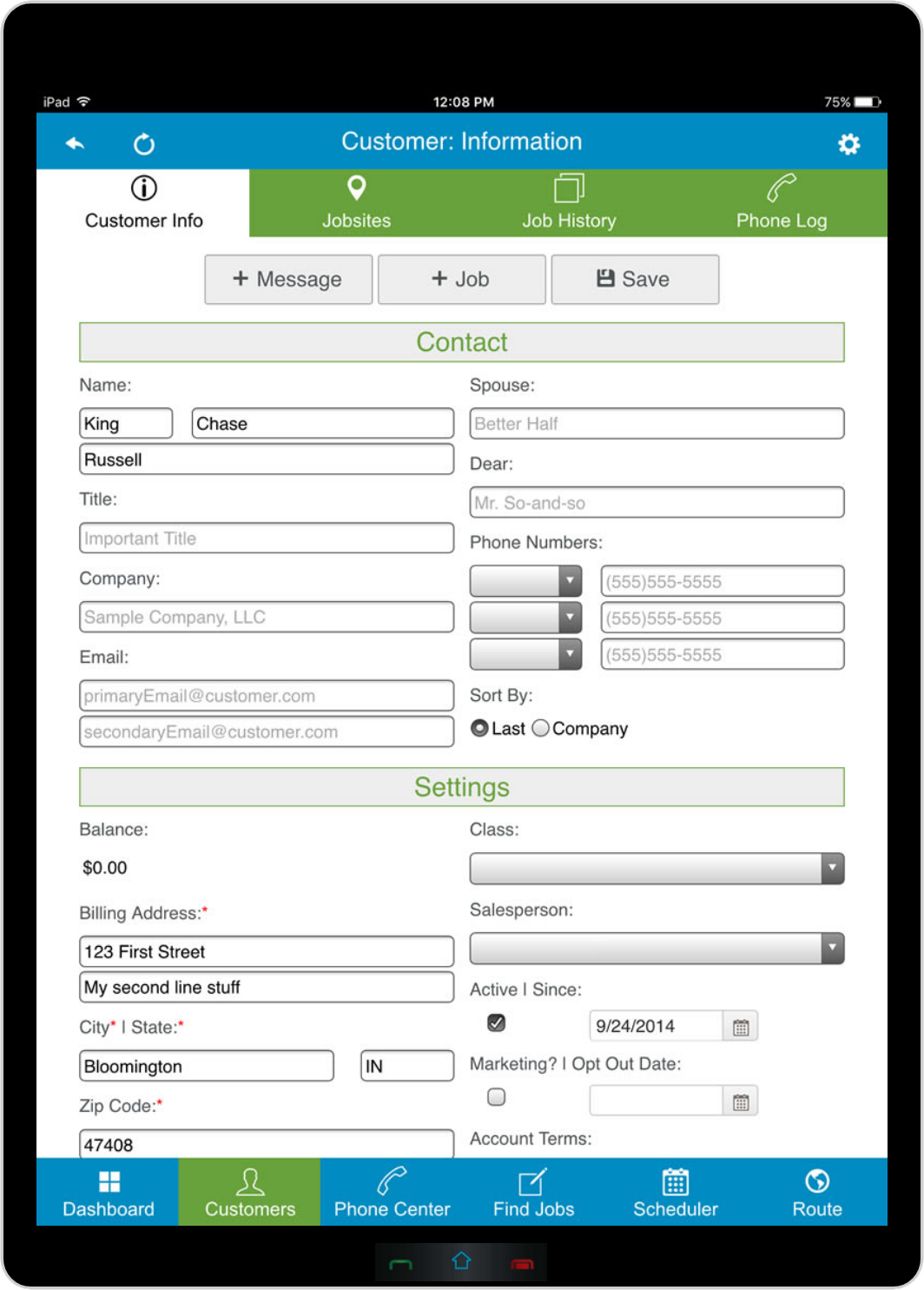
Task: Click the 9/24/2014 Active Since date field
Action: click(657, 1026)
